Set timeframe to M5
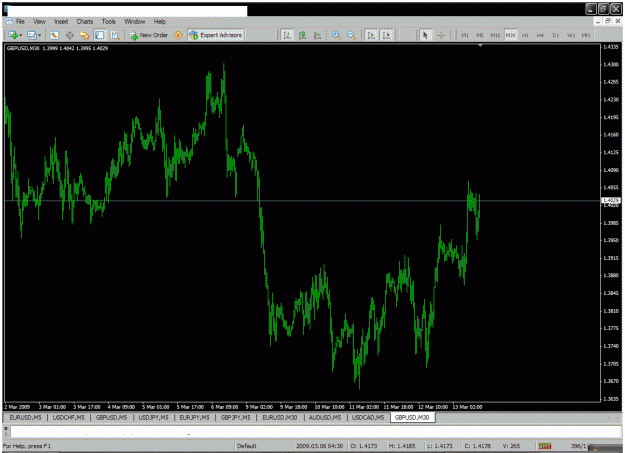This screenshot has height=453, width=625. tap(480, 35)
